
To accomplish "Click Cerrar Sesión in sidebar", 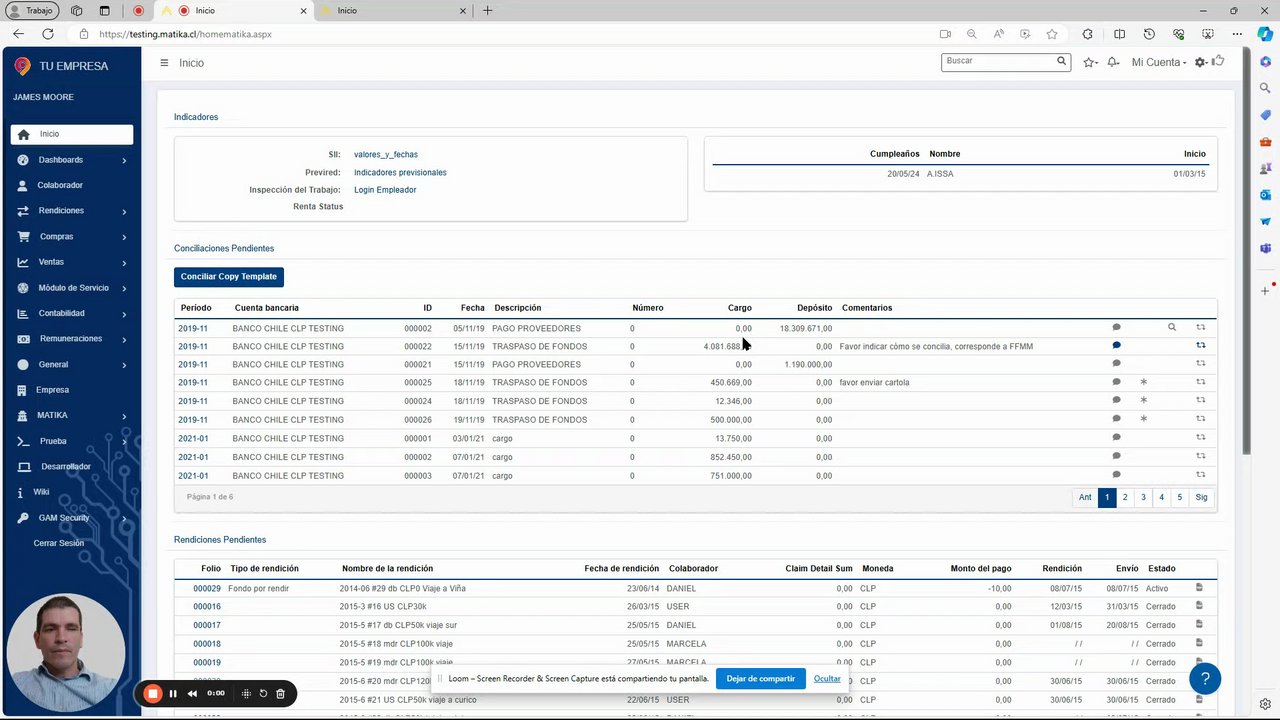I will tap(59, 543).
